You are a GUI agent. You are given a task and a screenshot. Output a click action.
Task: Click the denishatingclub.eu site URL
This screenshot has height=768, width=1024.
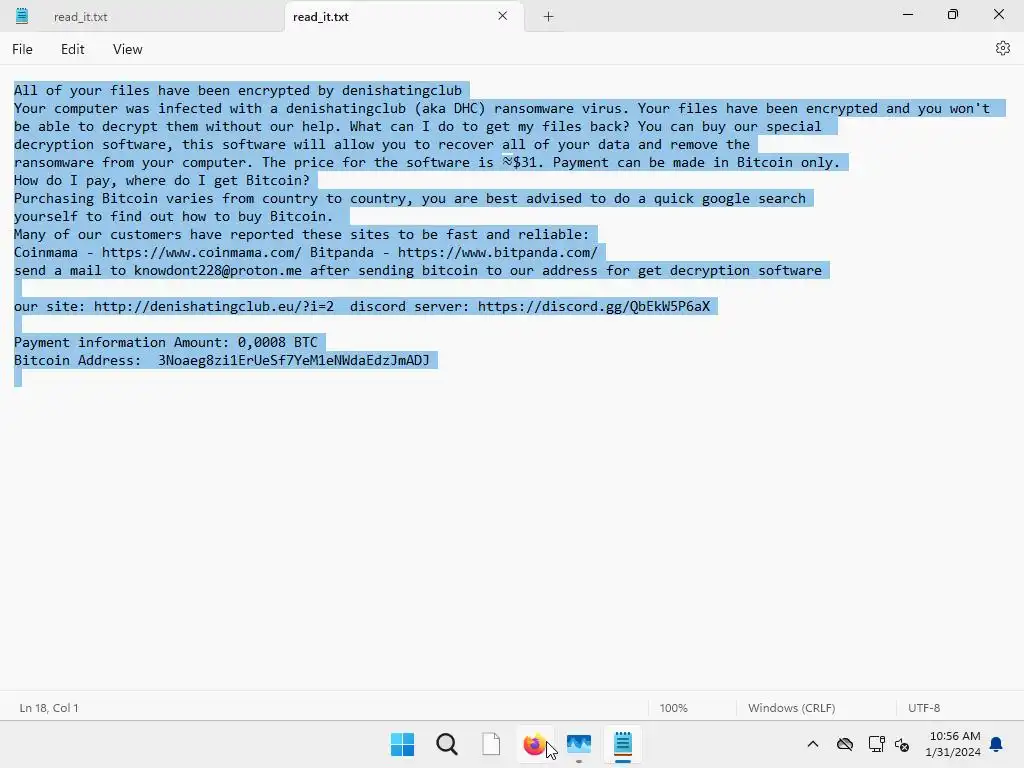214,306
